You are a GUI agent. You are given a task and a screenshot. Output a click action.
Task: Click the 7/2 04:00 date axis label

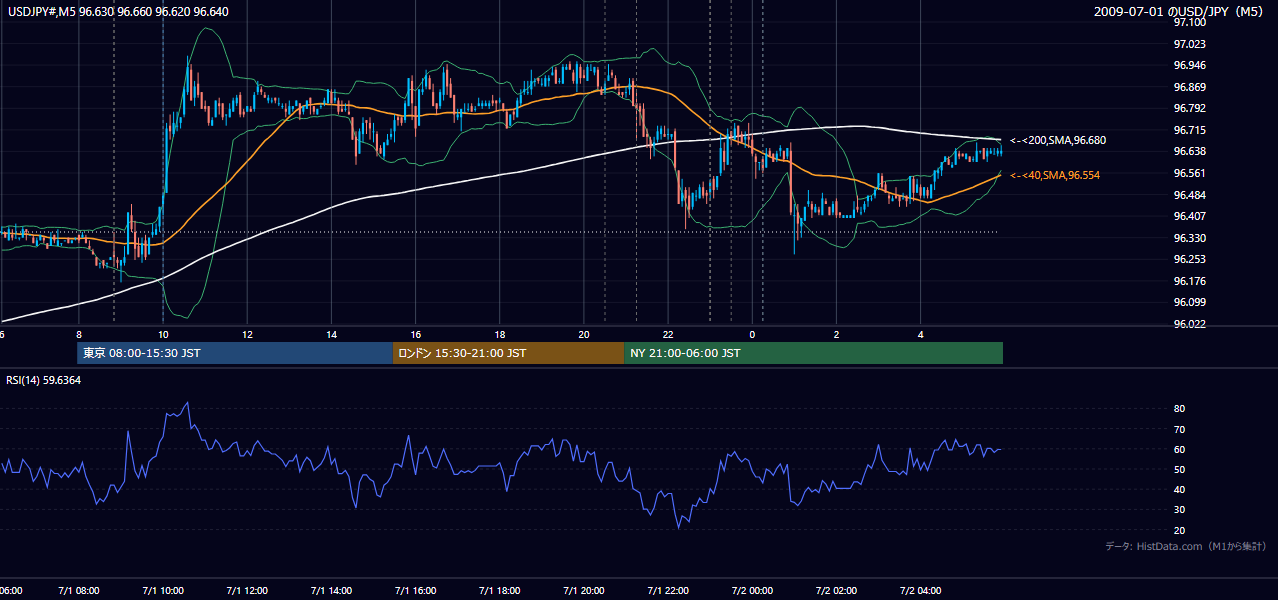(920, 590)
